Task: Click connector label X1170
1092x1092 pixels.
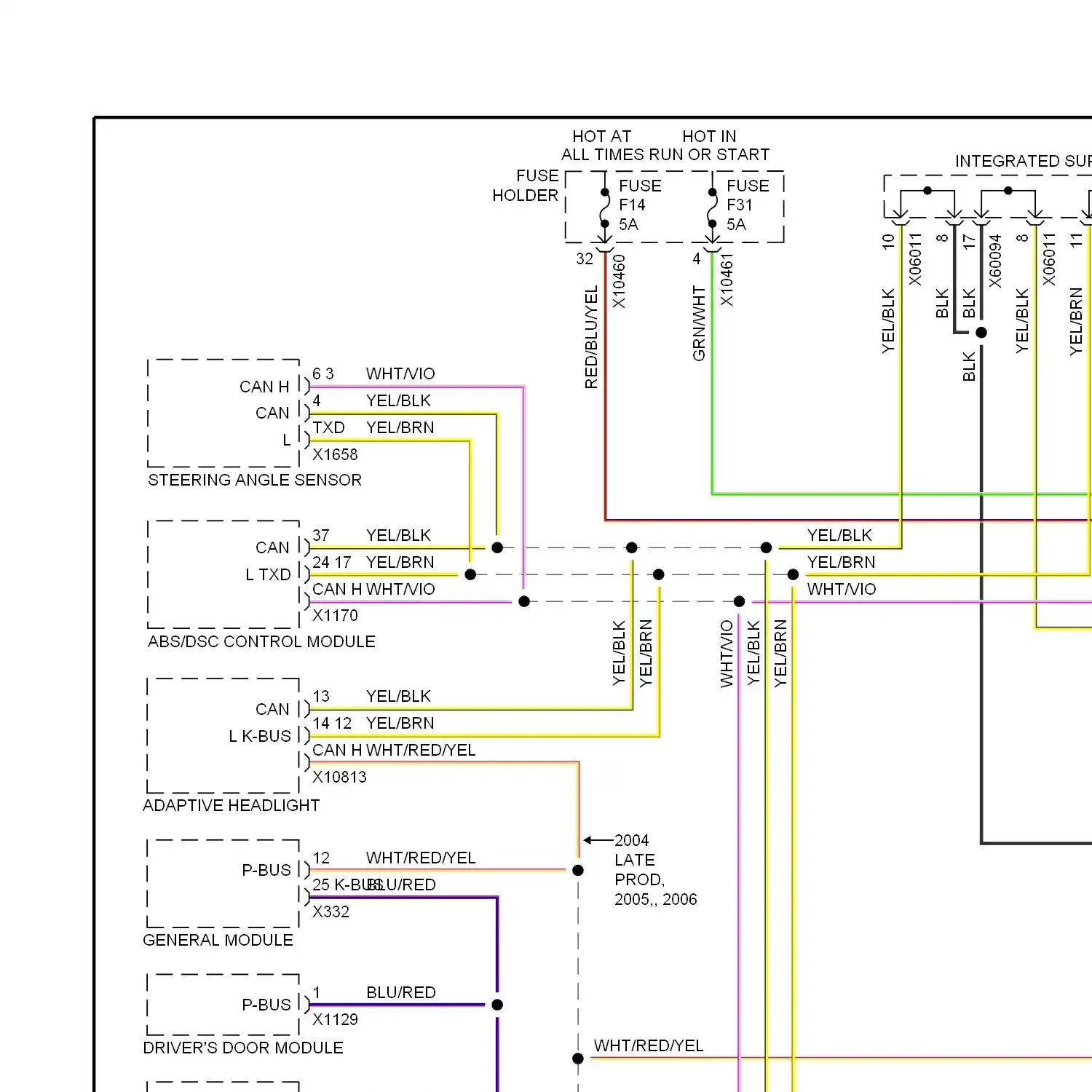Action: click(335, 615)
